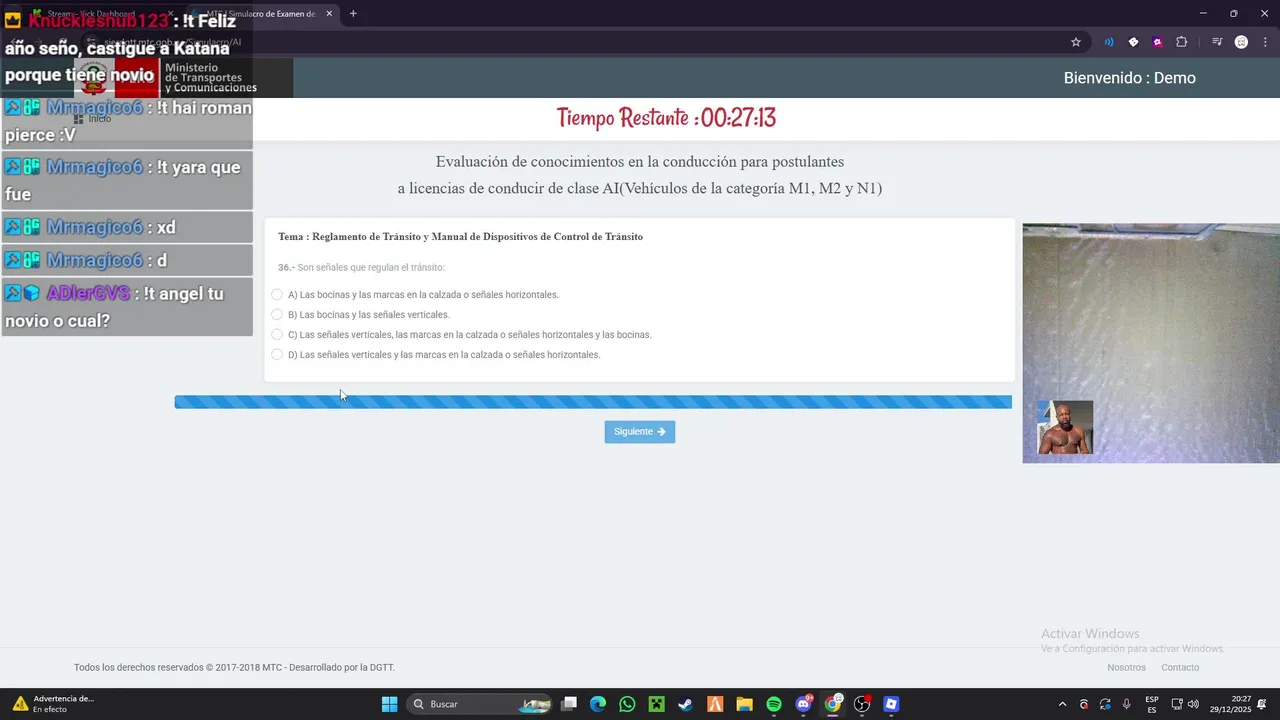This screenshot has height=720, width=1280.
Task: Show hidden system tray icons
Action: point(1062,704)
